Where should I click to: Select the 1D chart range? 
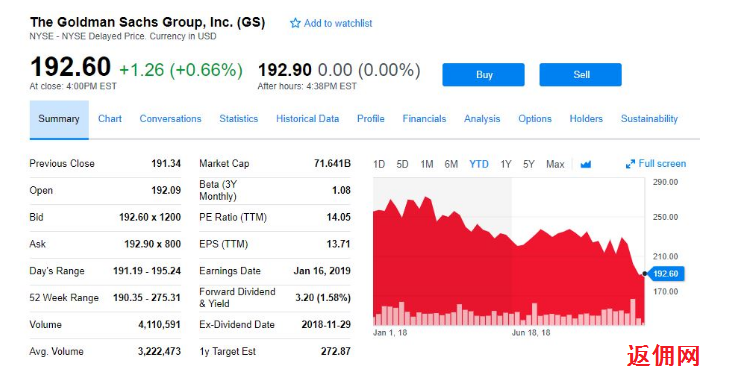(x=379, y=164)
